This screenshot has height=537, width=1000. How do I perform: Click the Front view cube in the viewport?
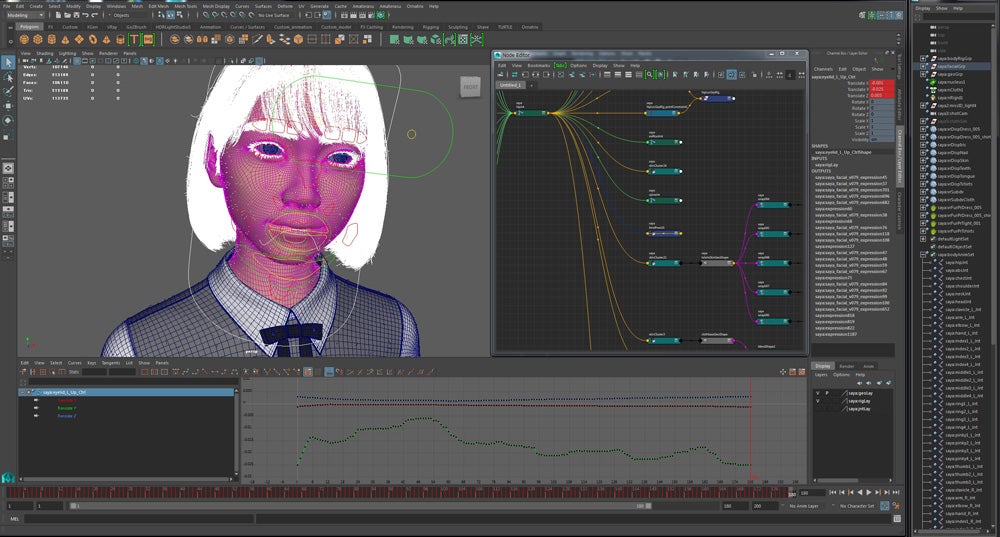pyautogui.click(x=470, y=87)
